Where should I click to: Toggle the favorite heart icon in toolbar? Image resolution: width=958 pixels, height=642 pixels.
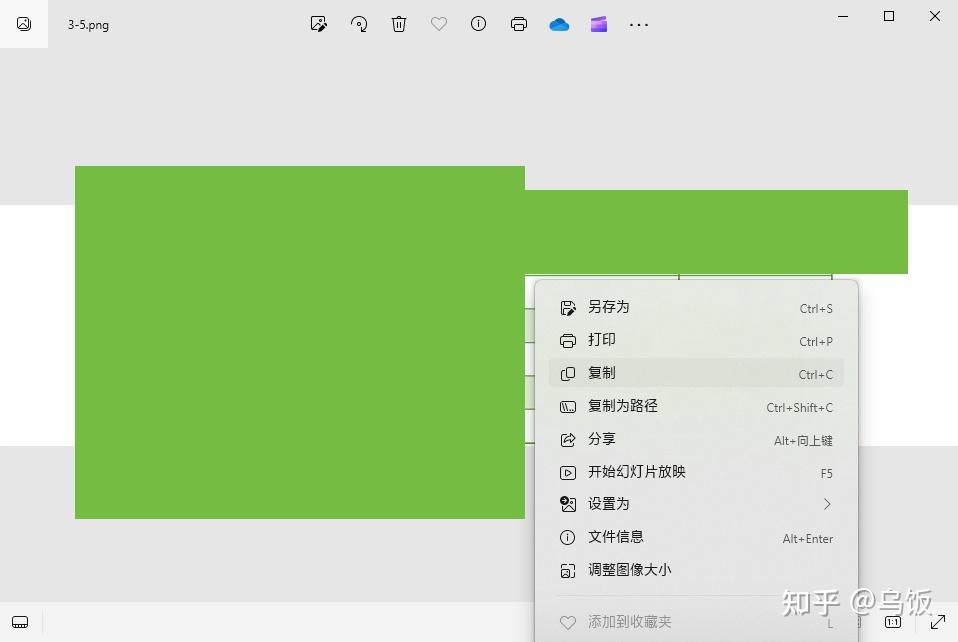click(x=439, y=24)
